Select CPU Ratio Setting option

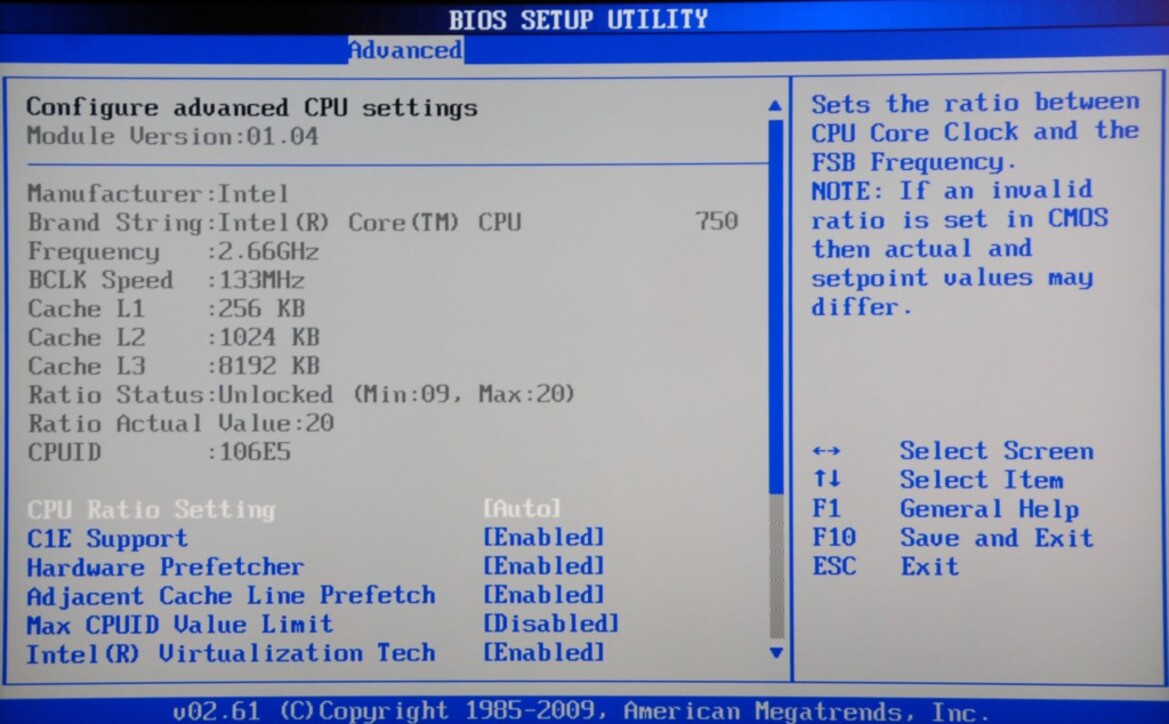coord(151,509)
